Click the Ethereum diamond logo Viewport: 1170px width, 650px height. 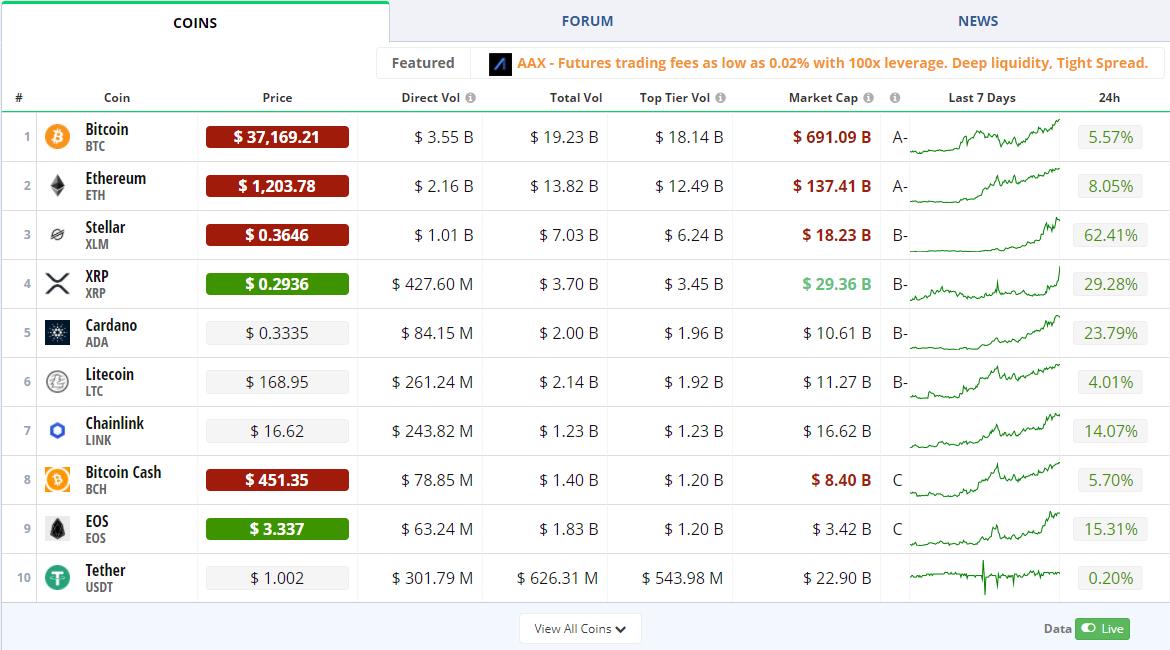tap(57, 186)
